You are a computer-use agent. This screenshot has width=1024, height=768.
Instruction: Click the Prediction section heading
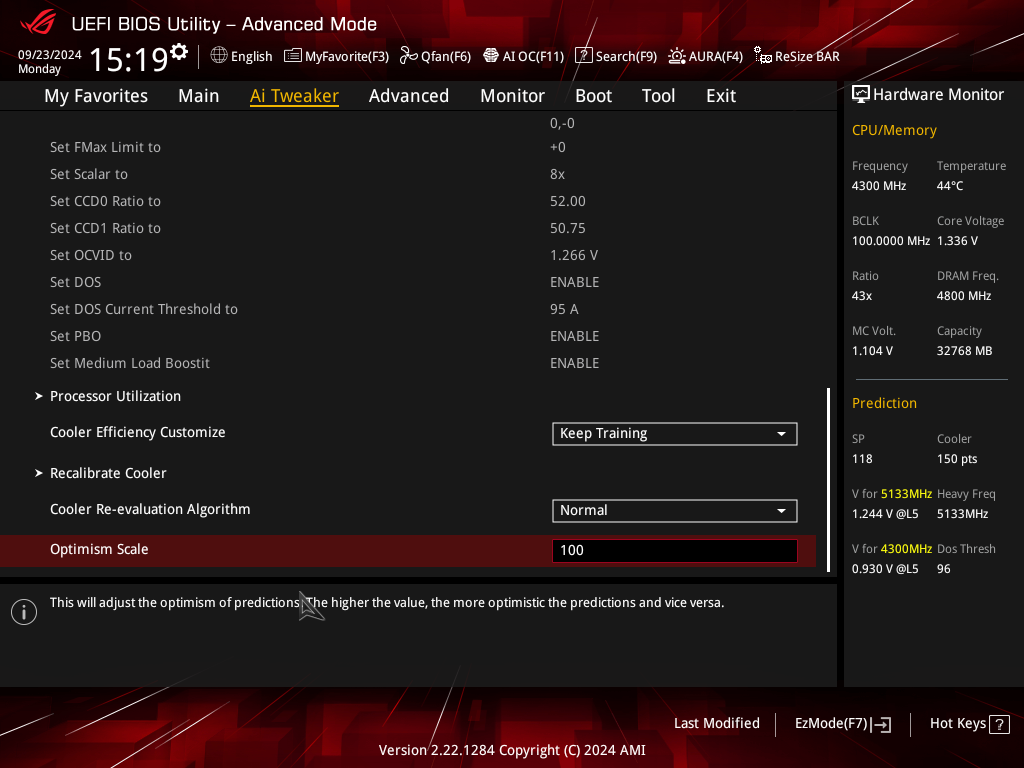(x=884, y=404)
